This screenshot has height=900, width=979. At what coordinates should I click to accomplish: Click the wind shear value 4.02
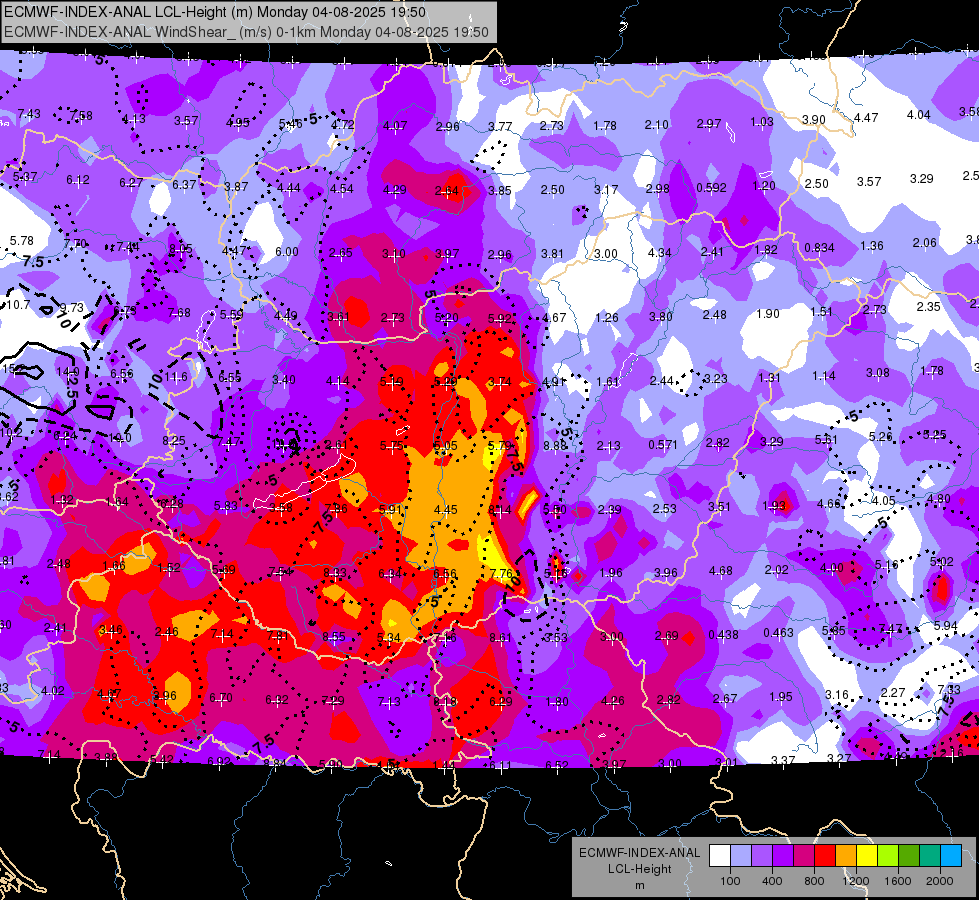(52, 691)
